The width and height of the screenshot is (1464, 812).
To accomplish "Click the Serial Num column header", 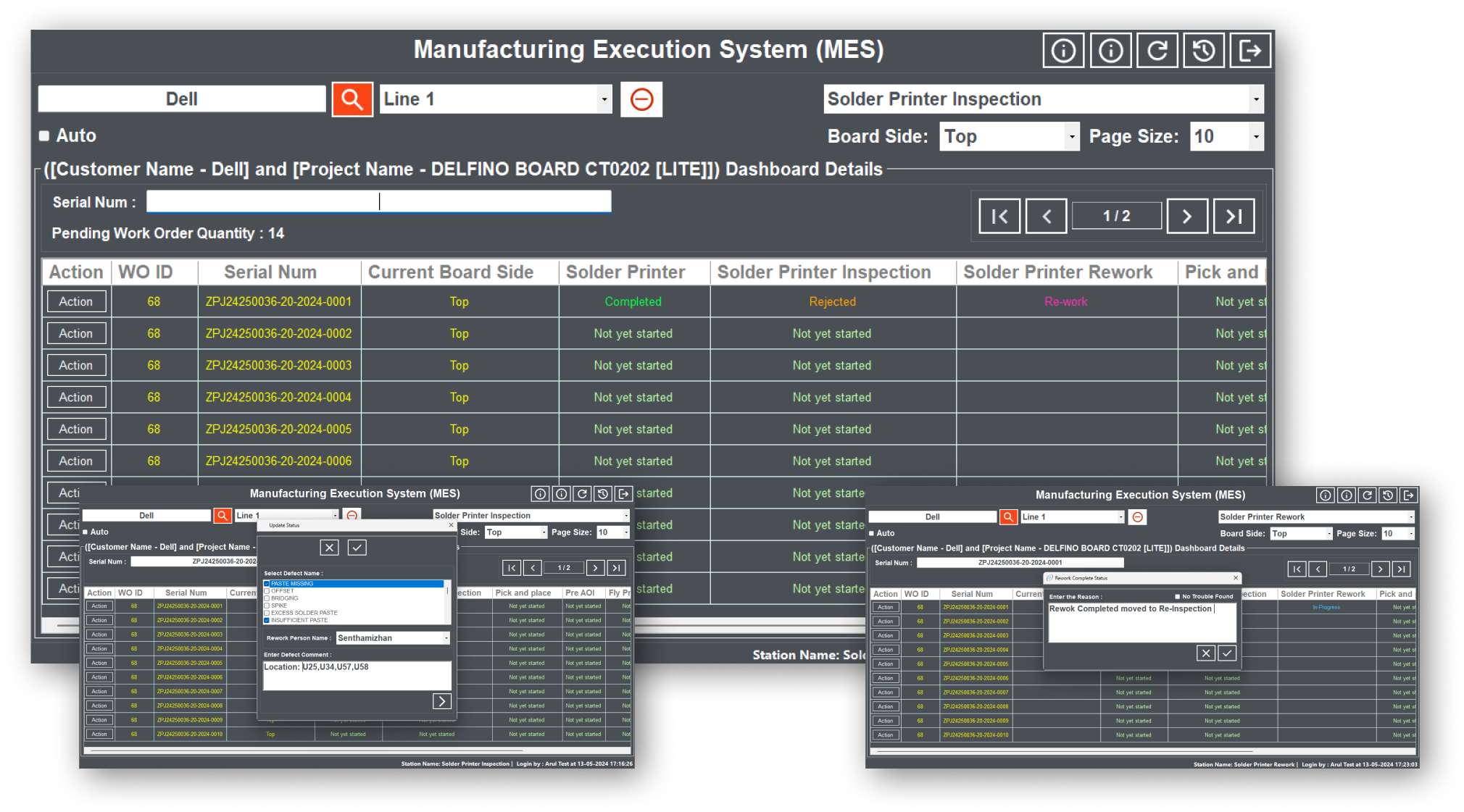I will click(x=270, y=272).
